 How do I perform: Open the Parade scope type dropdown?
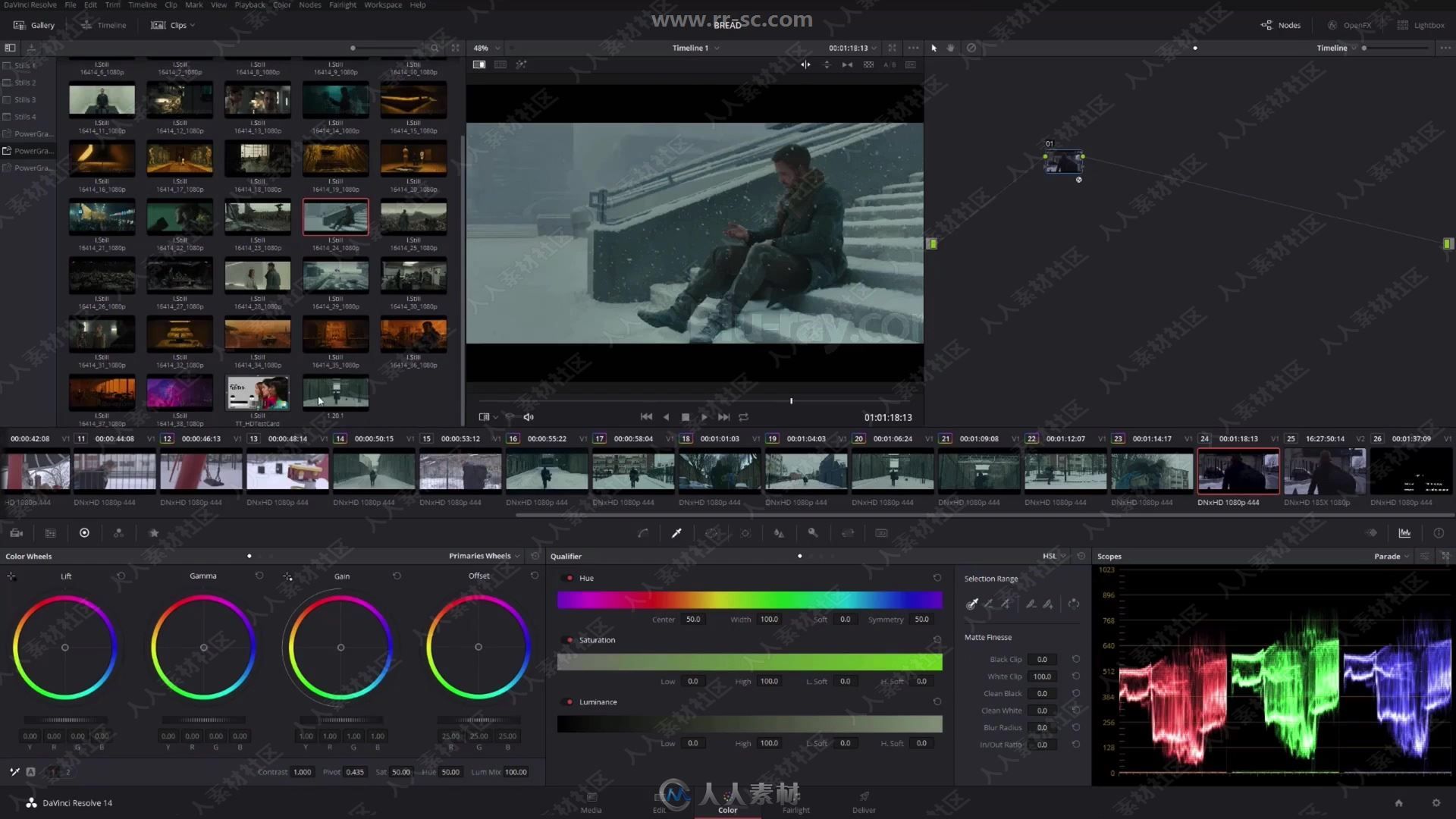1392,556
